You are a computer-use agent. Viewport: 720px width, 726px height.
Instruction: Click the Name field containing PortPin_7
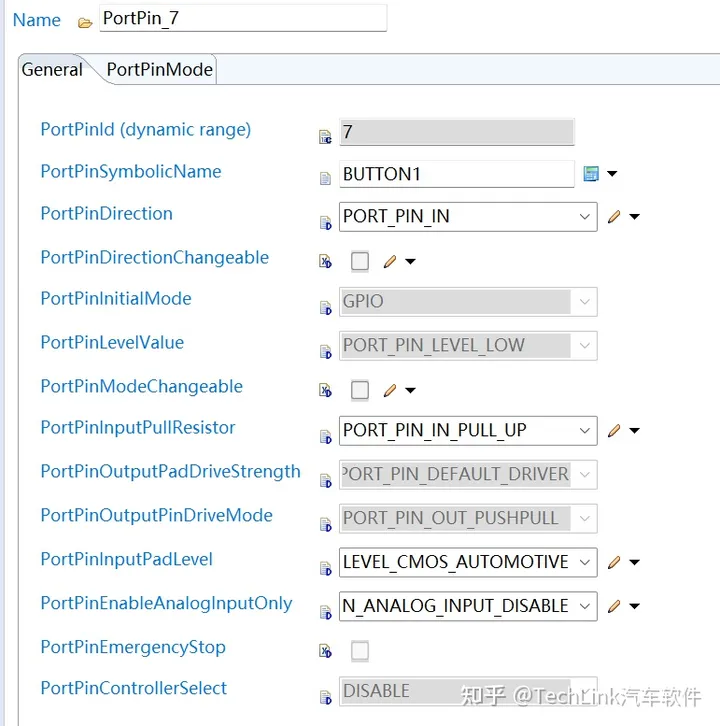pos(243,19)
